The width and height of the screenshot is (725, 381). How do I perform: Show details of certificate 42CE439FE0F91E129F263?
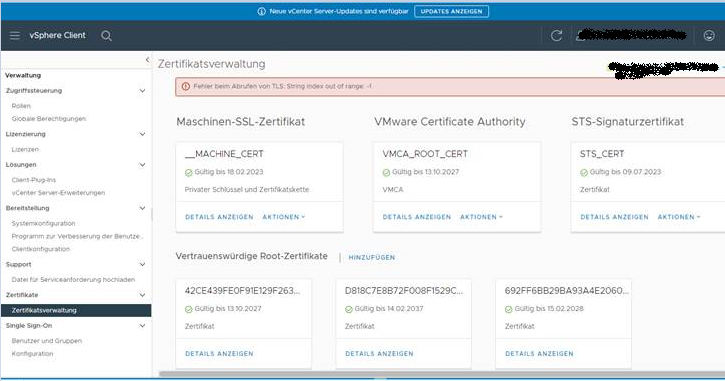click(219, 354)
